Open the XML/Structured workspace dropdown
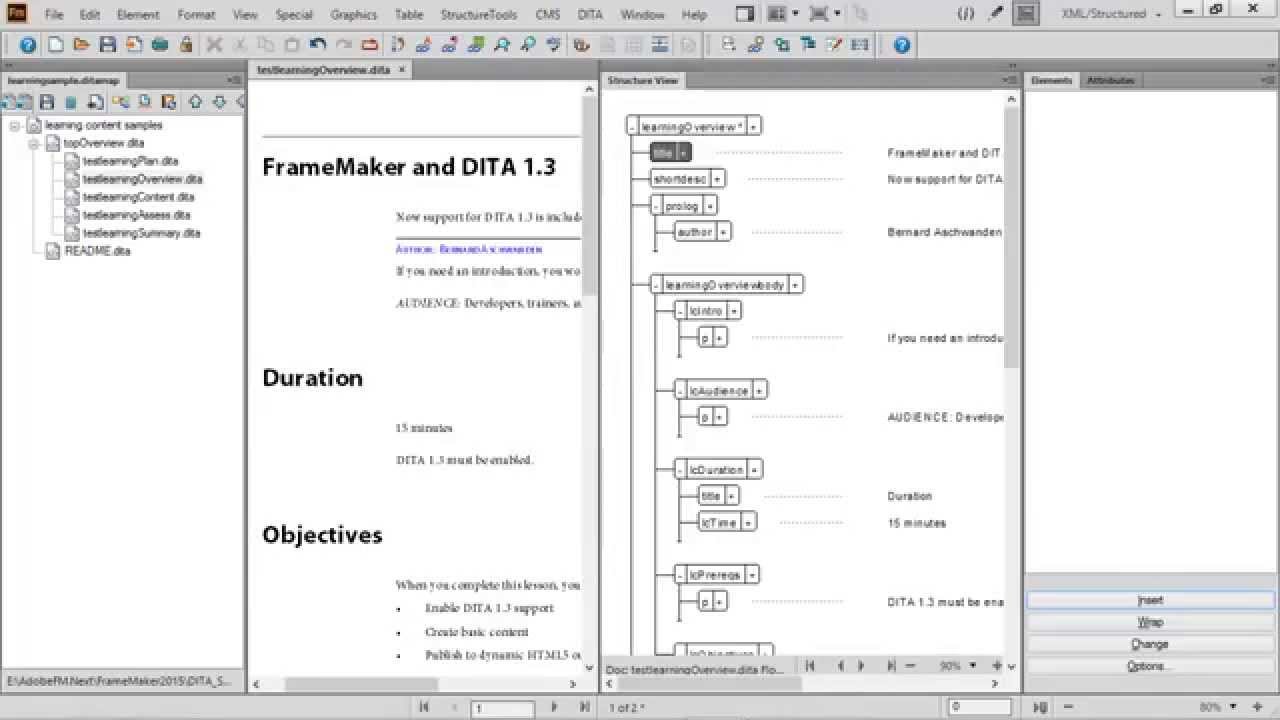This screenshot has height=720, width=1280. pyautogui.click(x=1112, y=14)
